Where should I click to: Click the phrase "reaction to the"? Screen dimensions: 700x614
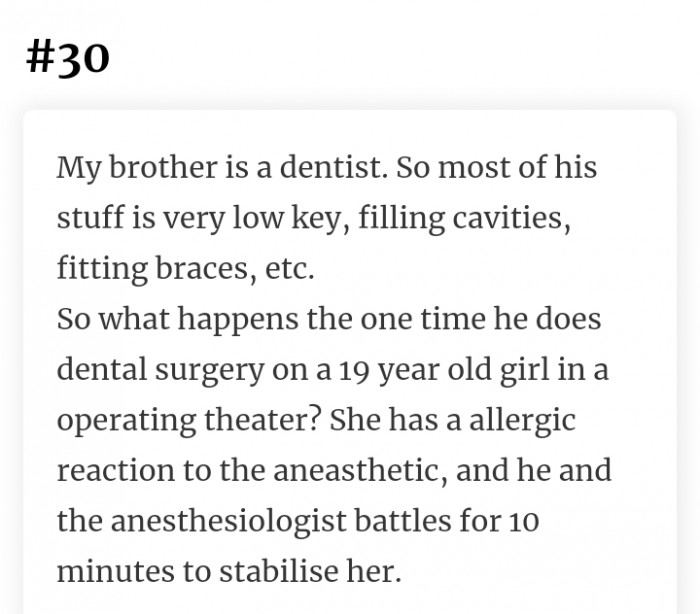[161, 471]
